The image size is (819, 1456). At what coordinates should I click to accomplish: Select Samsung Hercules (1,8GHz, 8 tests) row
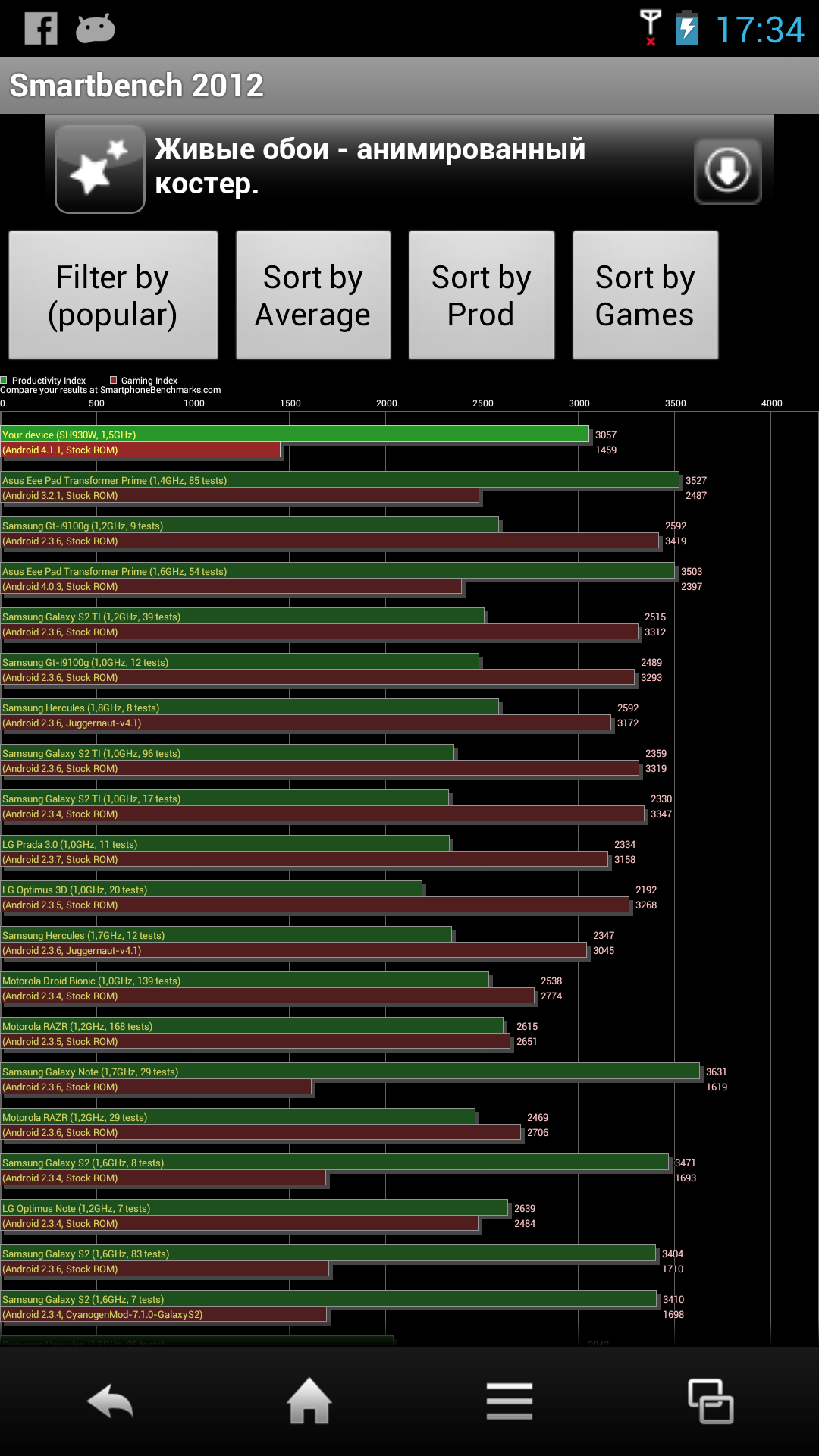(306, 715)
